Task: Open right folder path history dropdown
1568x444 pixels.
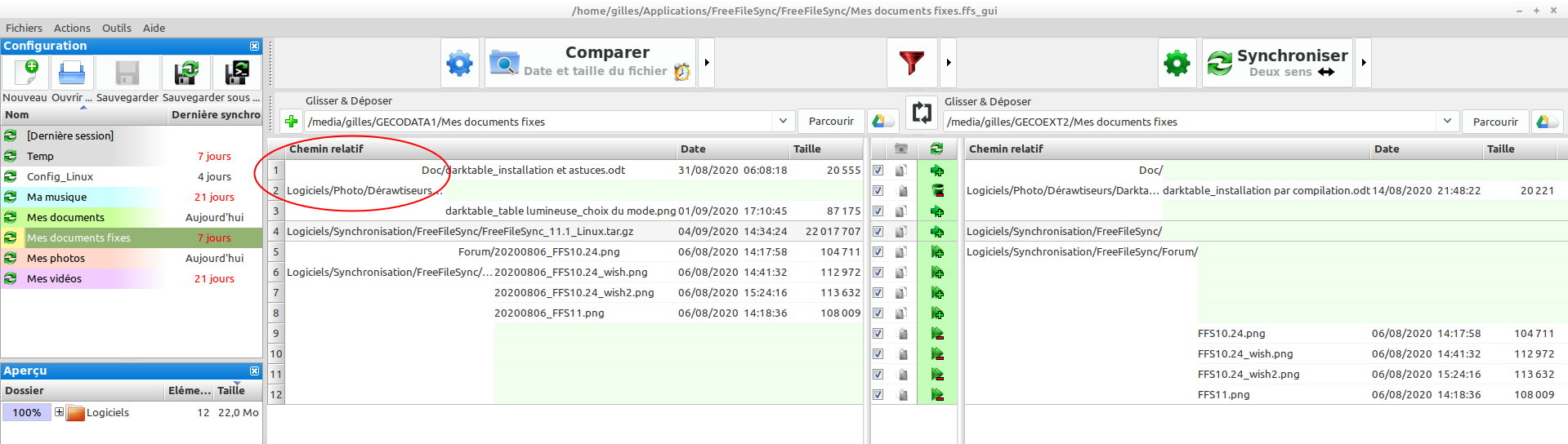Action: (1447, 122)
